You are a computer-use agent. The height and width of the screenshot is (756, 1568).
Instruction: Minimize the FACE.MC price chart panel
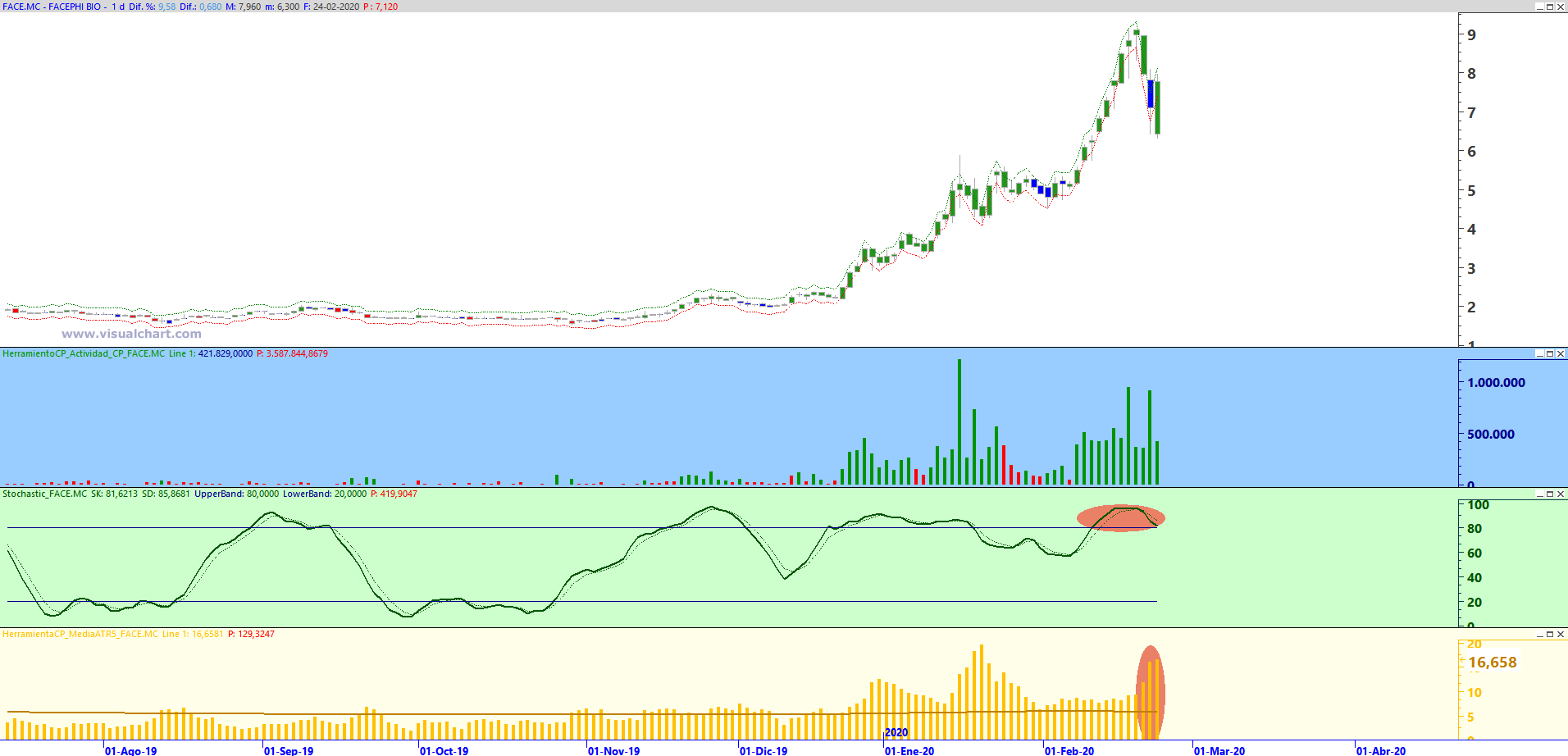1539,7
